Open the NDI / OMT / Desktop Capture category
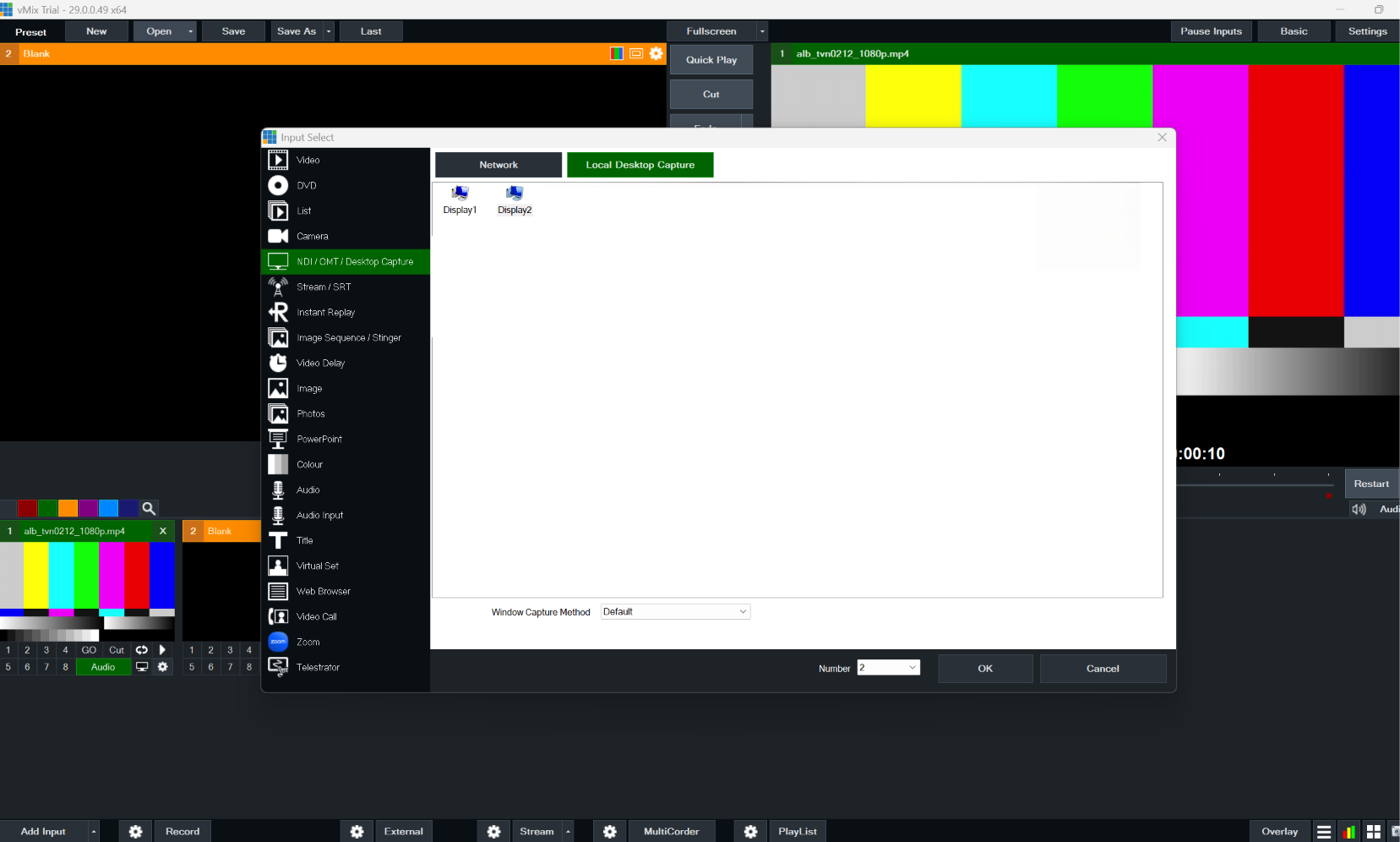Screen dimensions: 1400x842 coord(346,261)
